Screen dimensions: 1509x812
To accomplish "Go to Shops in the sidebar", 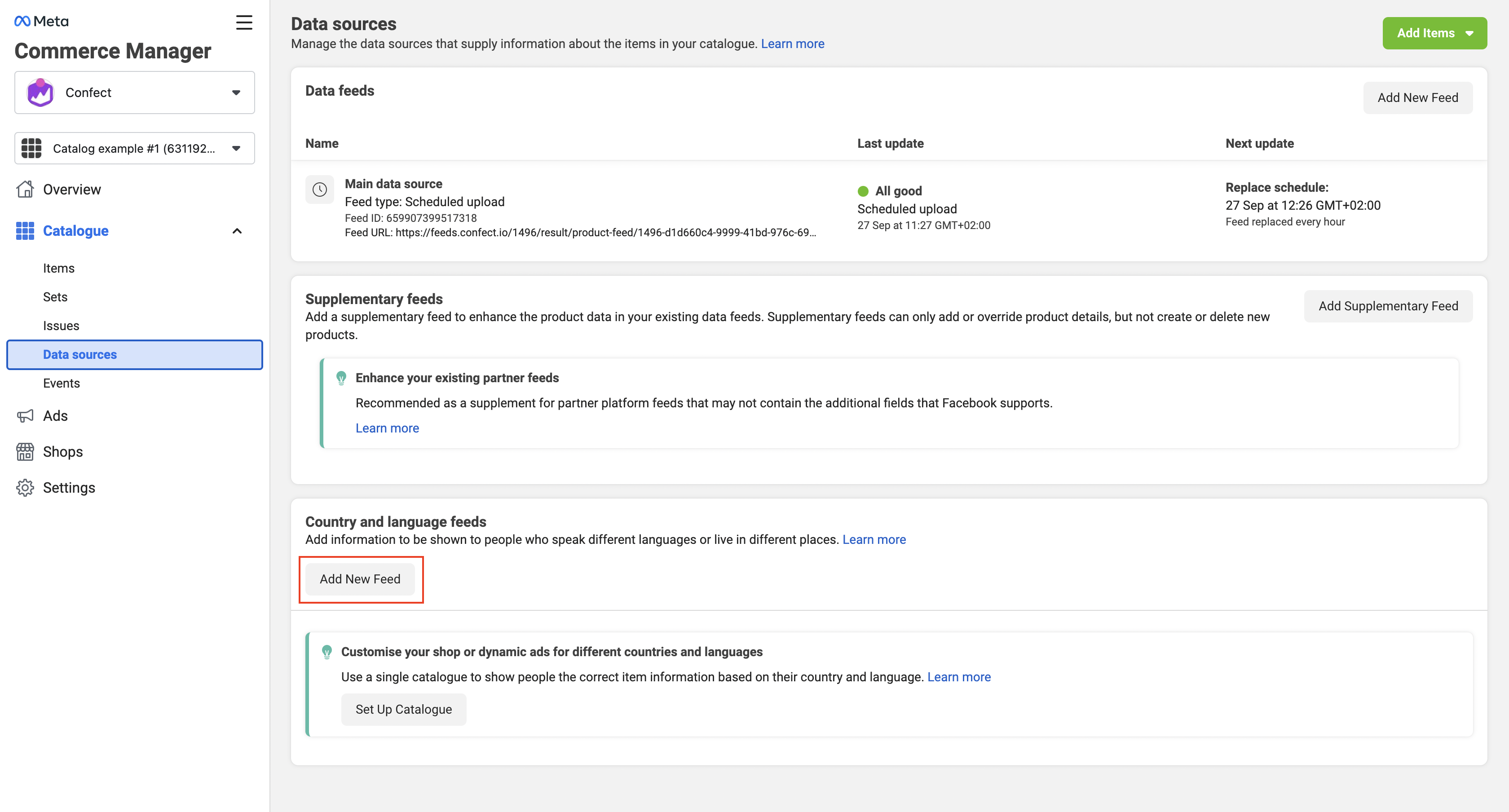I will 63,452.
